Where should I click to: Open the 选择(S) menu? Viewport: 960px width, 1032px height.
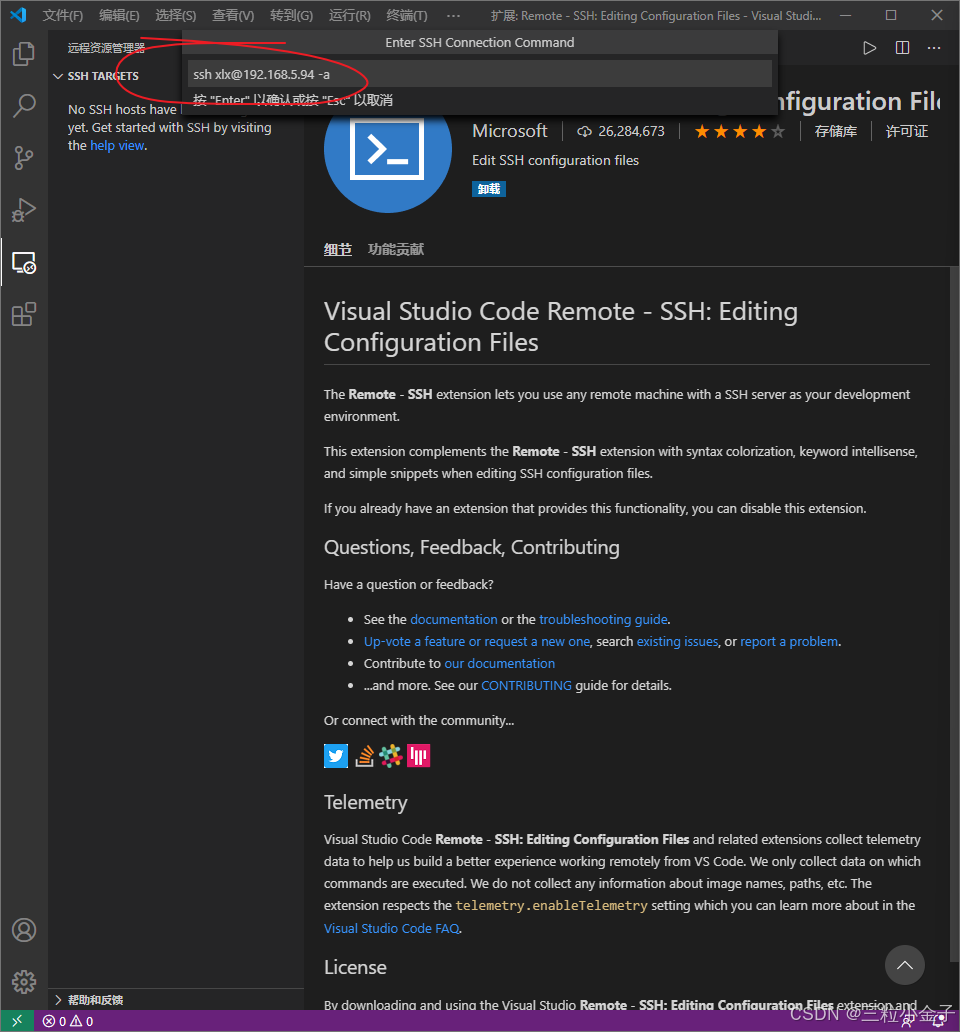(x=176, y=15)
